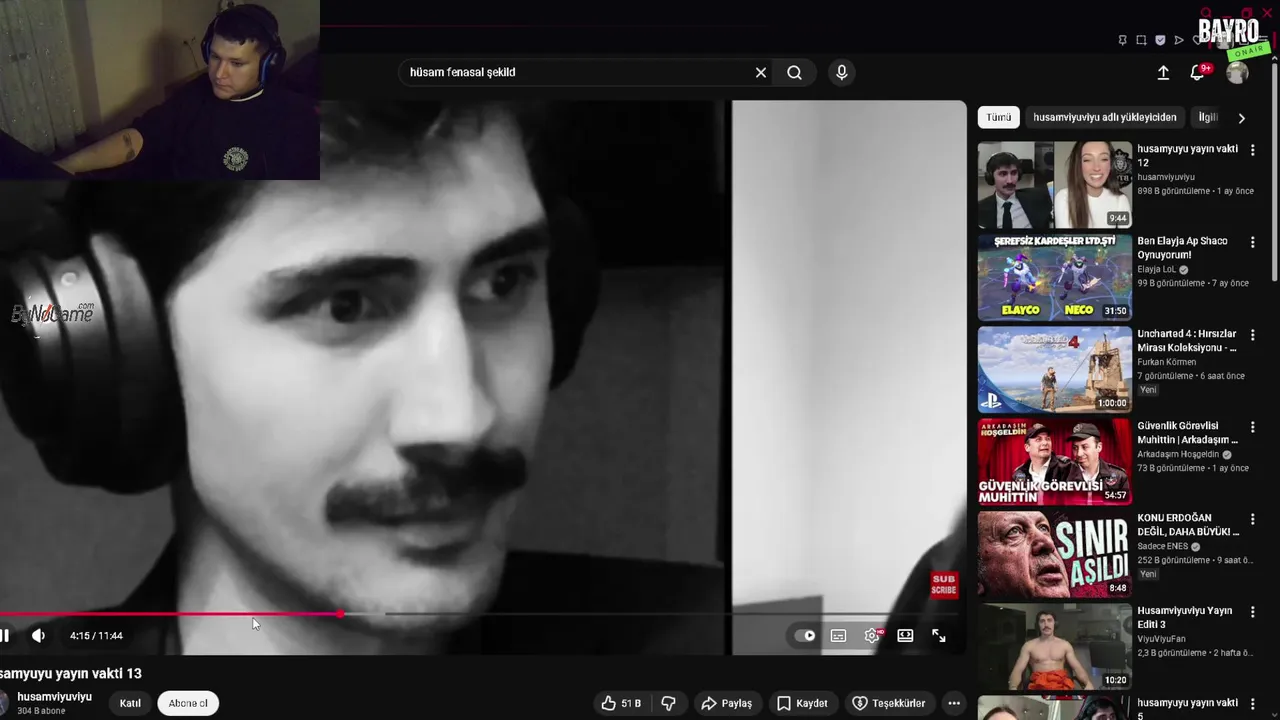Screen dimensions: 1280x720
Task: Click the Abone ol subscribe button
Action: (x=188, y=703)
